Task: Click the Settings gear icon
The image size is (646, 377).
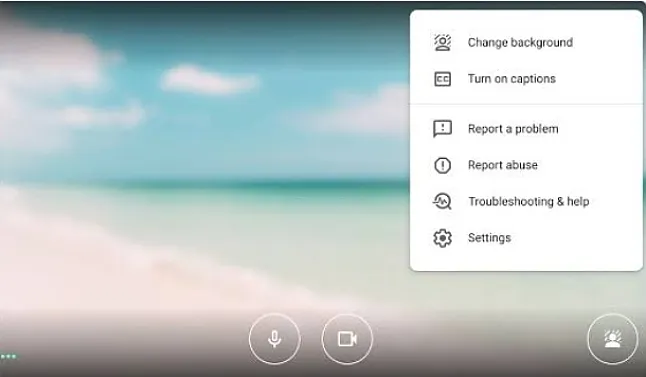Action: click(x=442, y=238)
